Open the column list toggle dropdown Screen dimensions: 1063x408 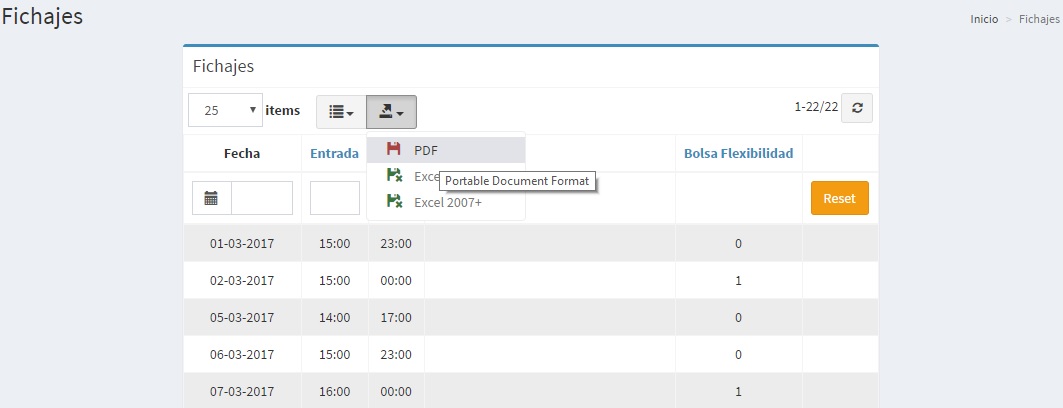pyautogui.click(x=341, y=112)
